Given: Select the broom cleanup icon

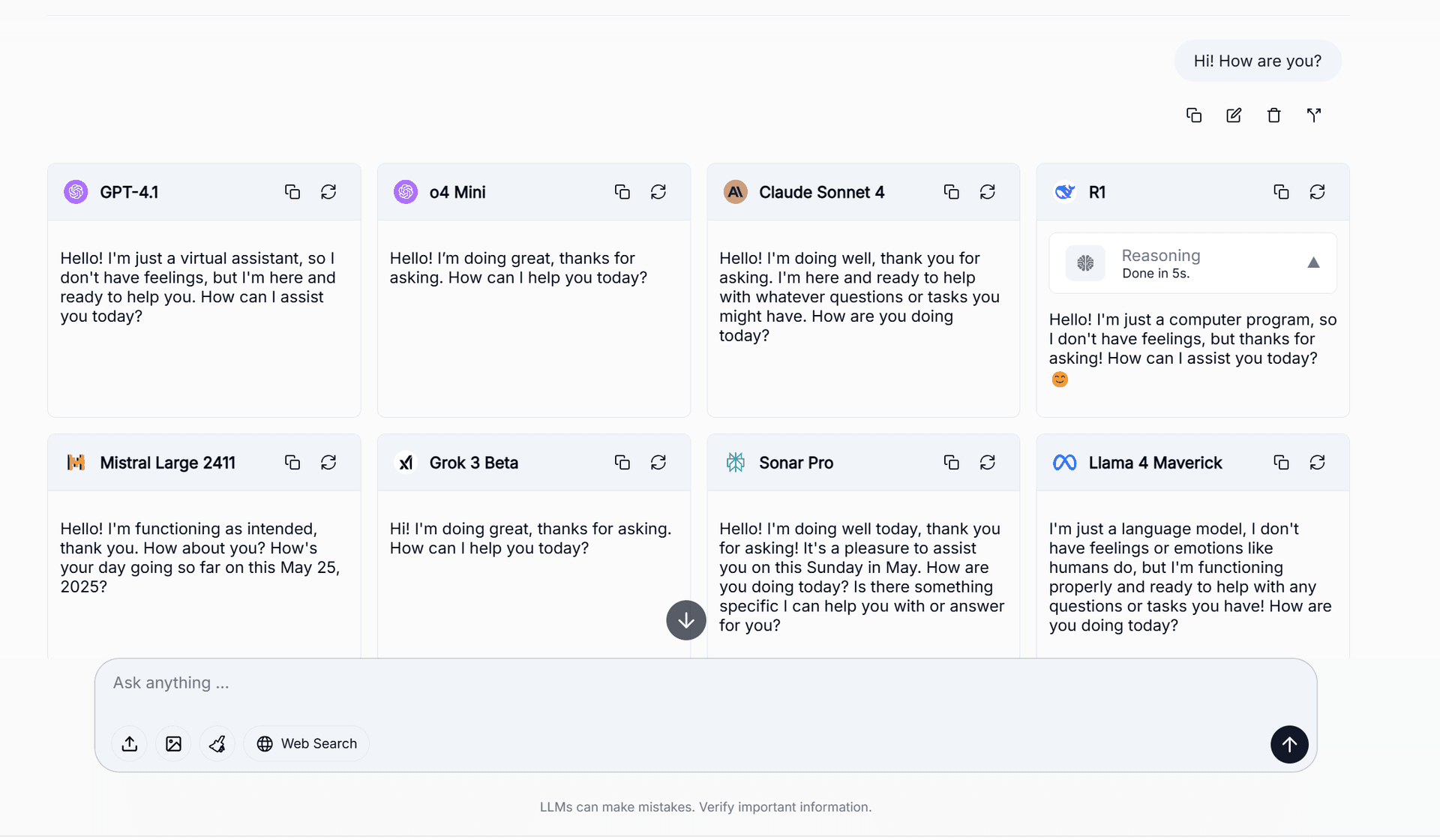Looking at the screenshot, I should [217, 743].
